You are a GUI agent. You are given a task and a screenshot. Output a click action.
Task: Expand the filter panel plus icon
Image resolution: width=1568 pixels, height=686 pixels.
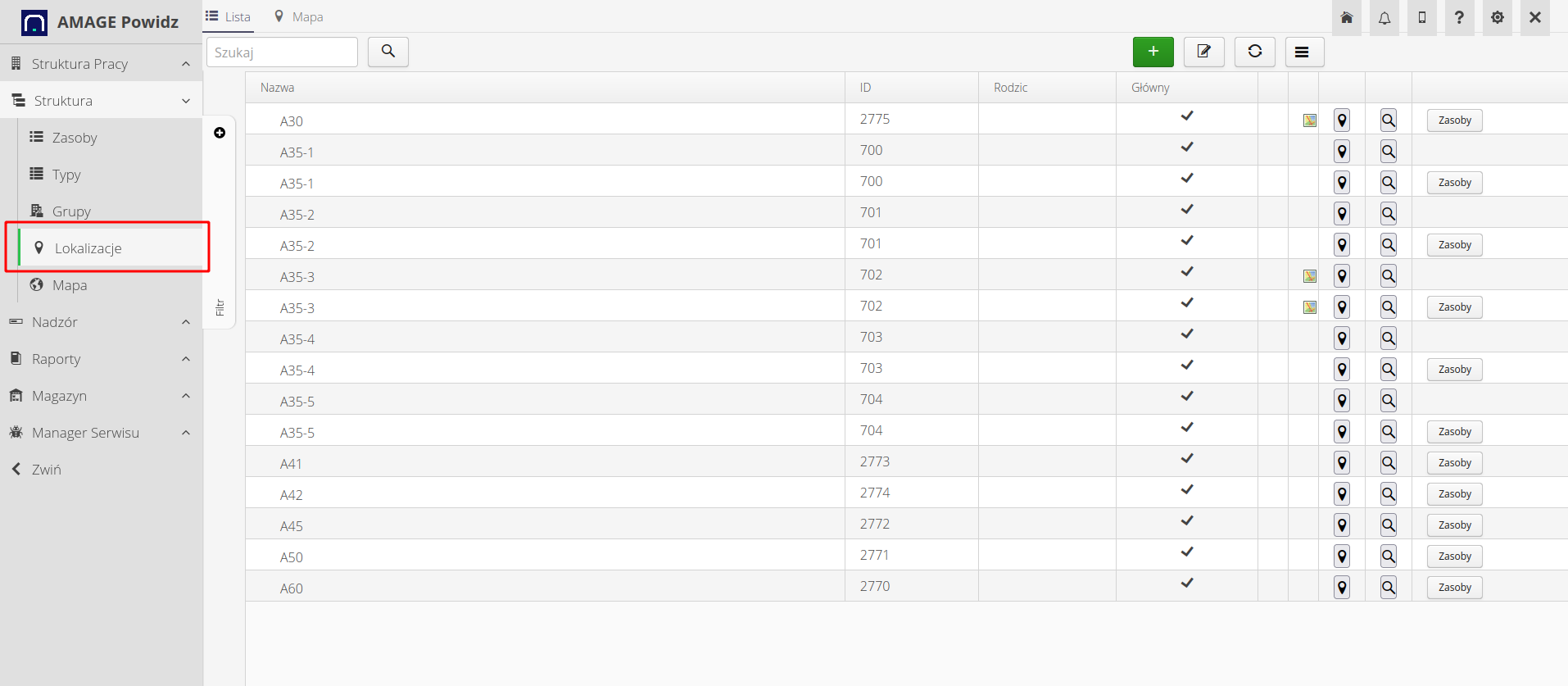click(x=220, y=133)
